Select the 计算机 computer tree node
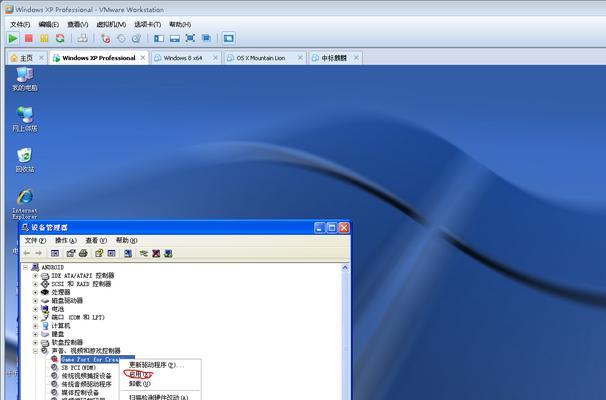606x400 pixels. [61, 326]
